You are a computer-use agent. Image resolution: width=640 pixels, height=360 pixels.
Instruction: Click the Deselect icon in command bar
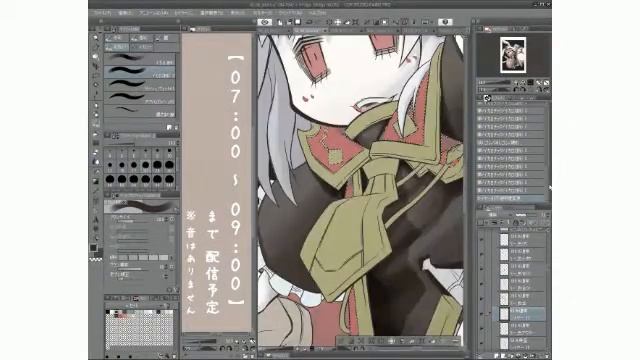367,22
